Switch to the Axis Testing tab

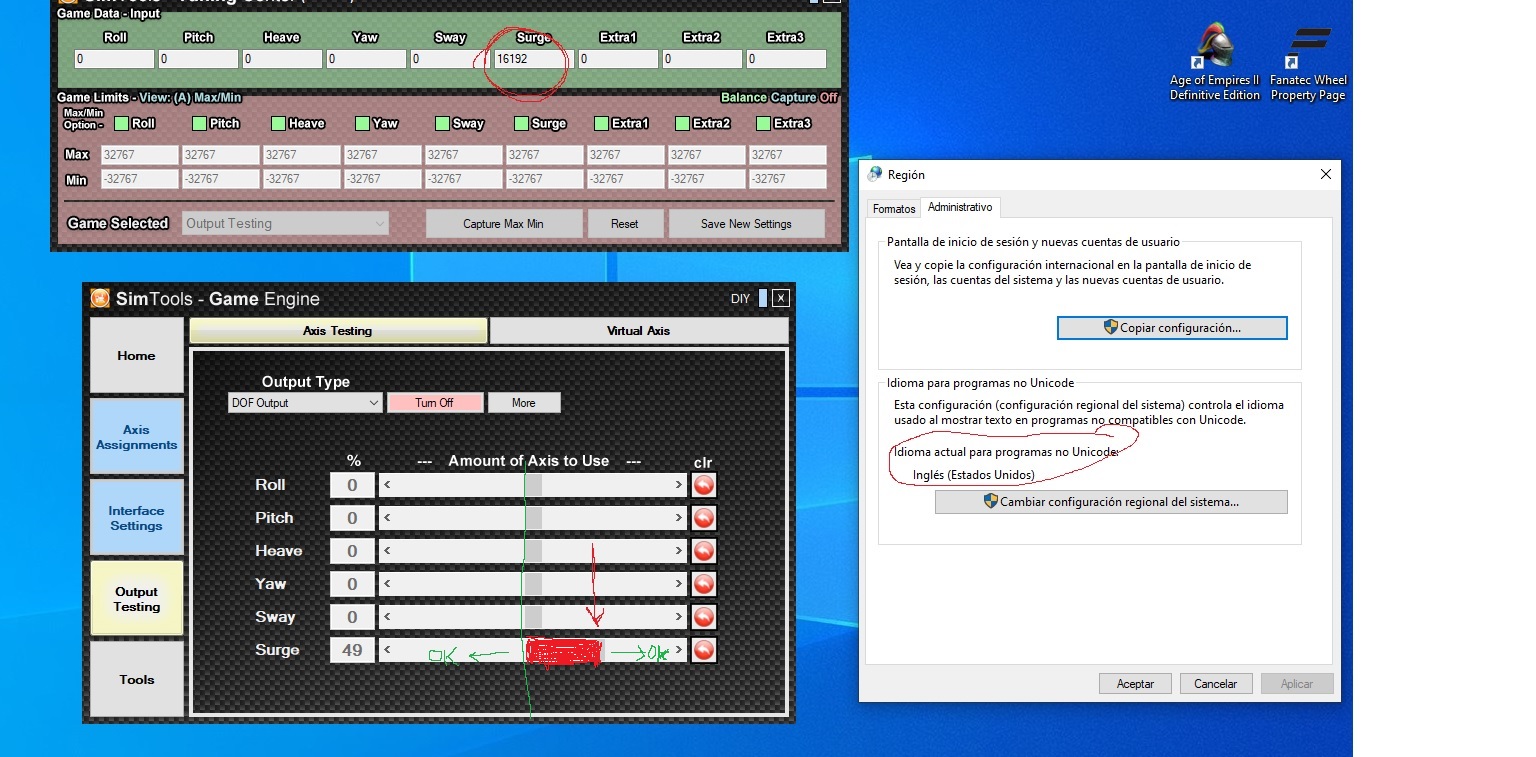coord(338,331)
